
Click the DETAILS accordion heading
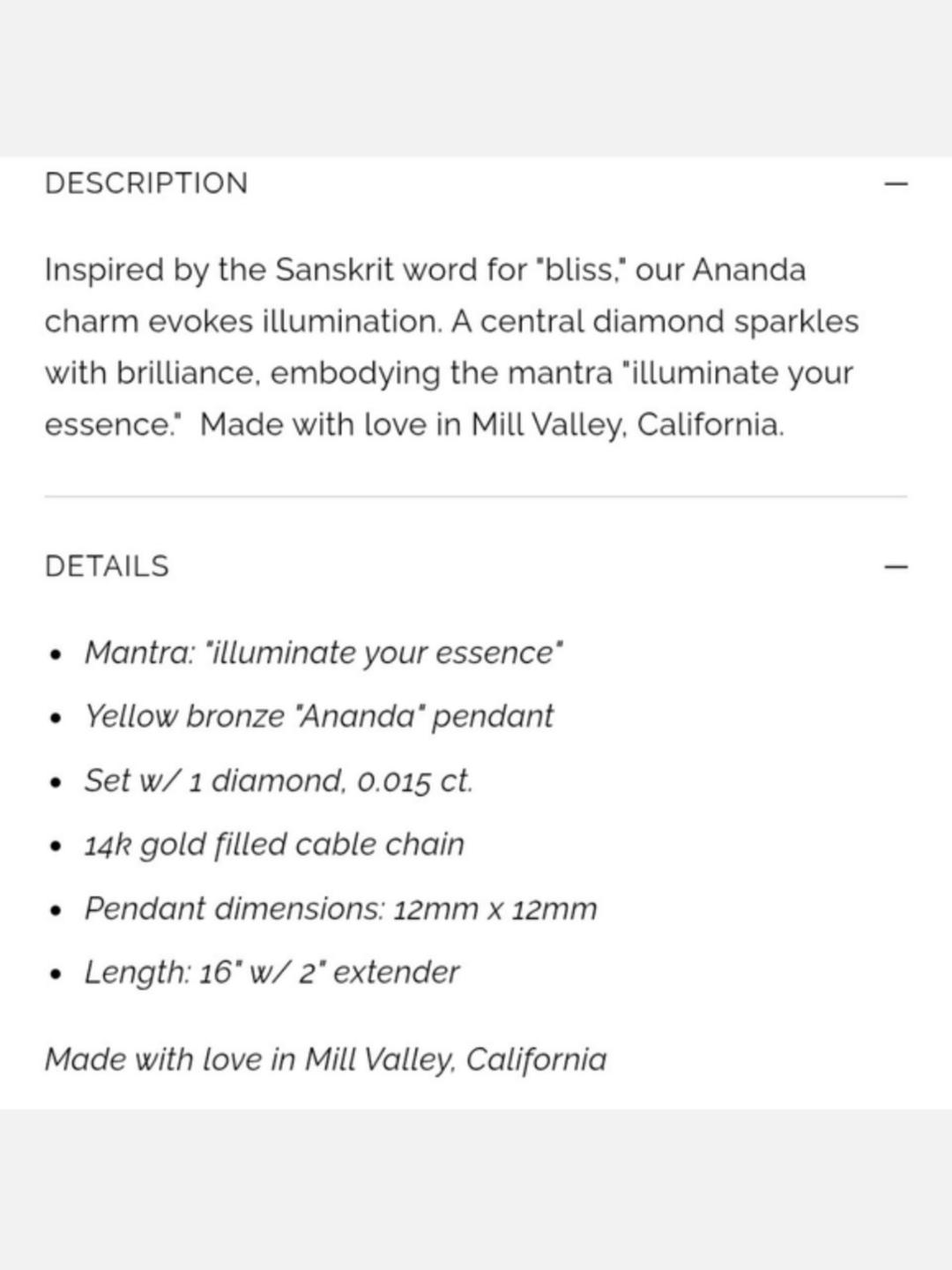pos(107,566)
